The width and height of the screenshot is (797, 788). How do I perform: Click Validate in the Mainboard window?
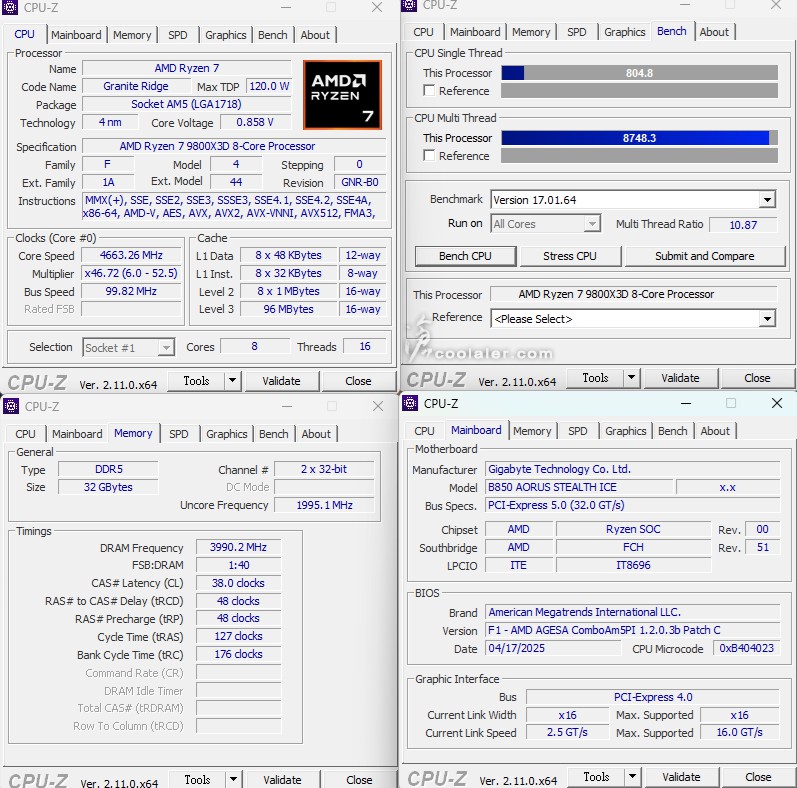(x=681, y=776)
